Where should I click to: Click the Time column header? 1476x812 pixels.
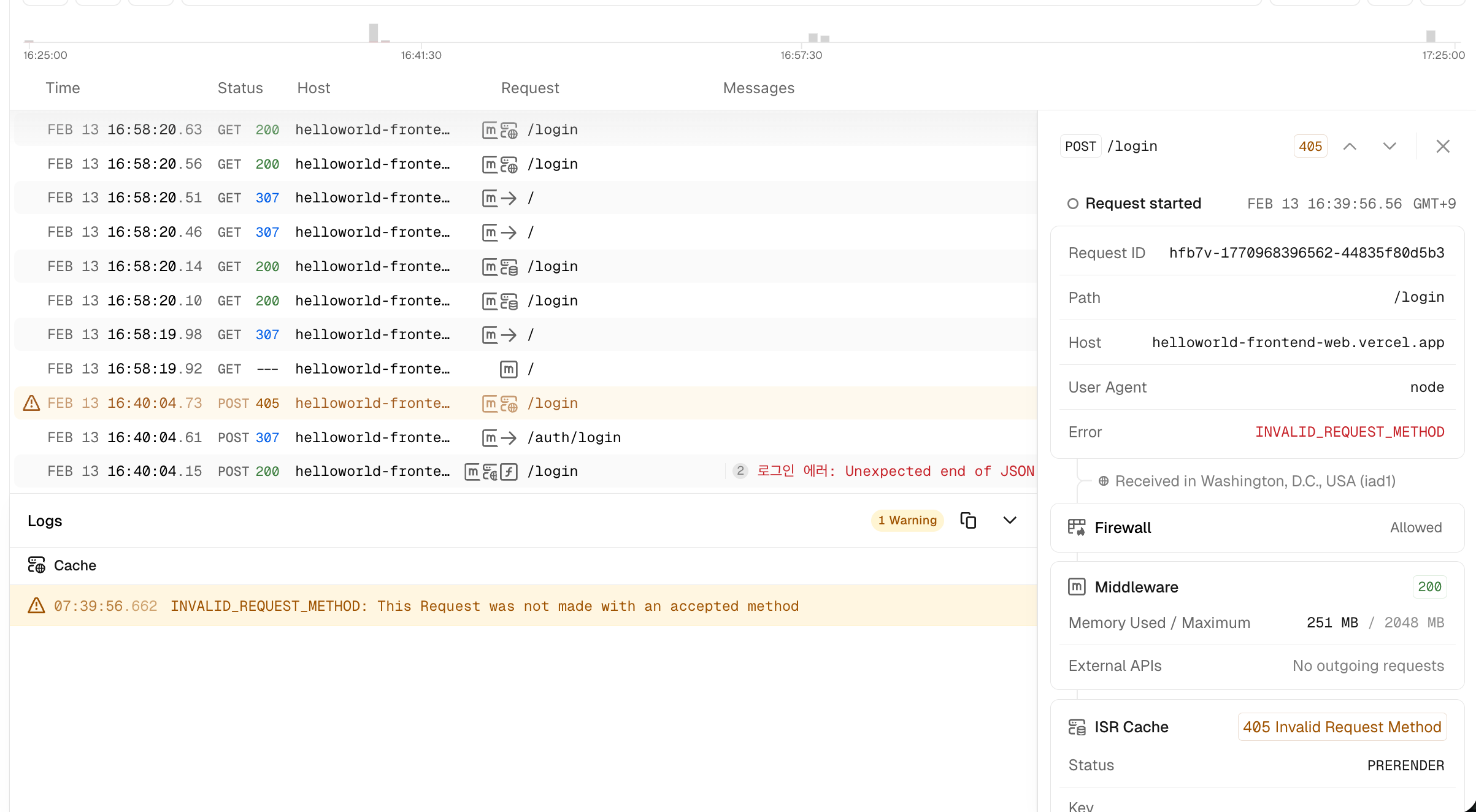[63, 88]
